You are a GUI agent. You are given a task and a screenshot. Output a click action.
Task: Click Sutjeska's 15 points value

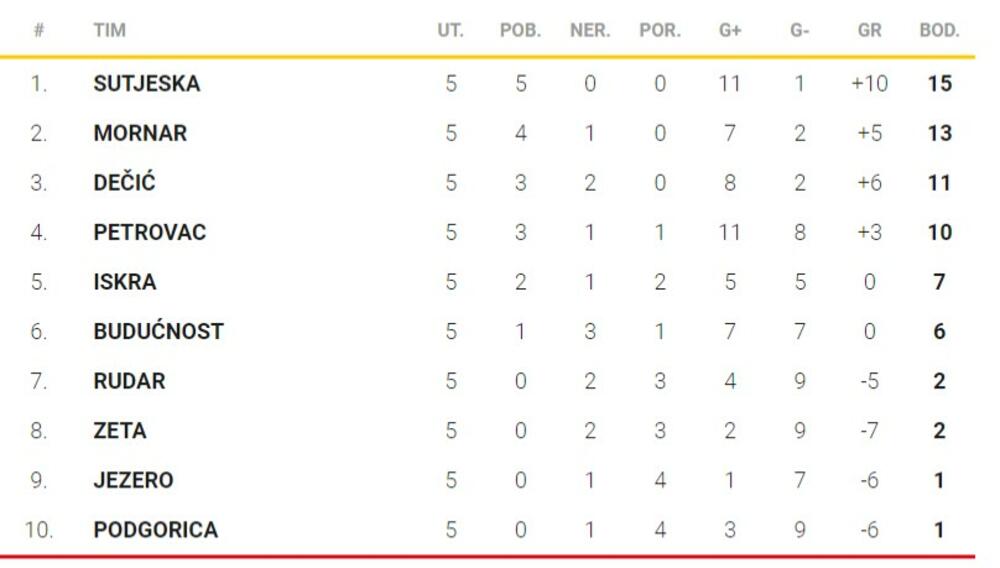tap(939, 84)
